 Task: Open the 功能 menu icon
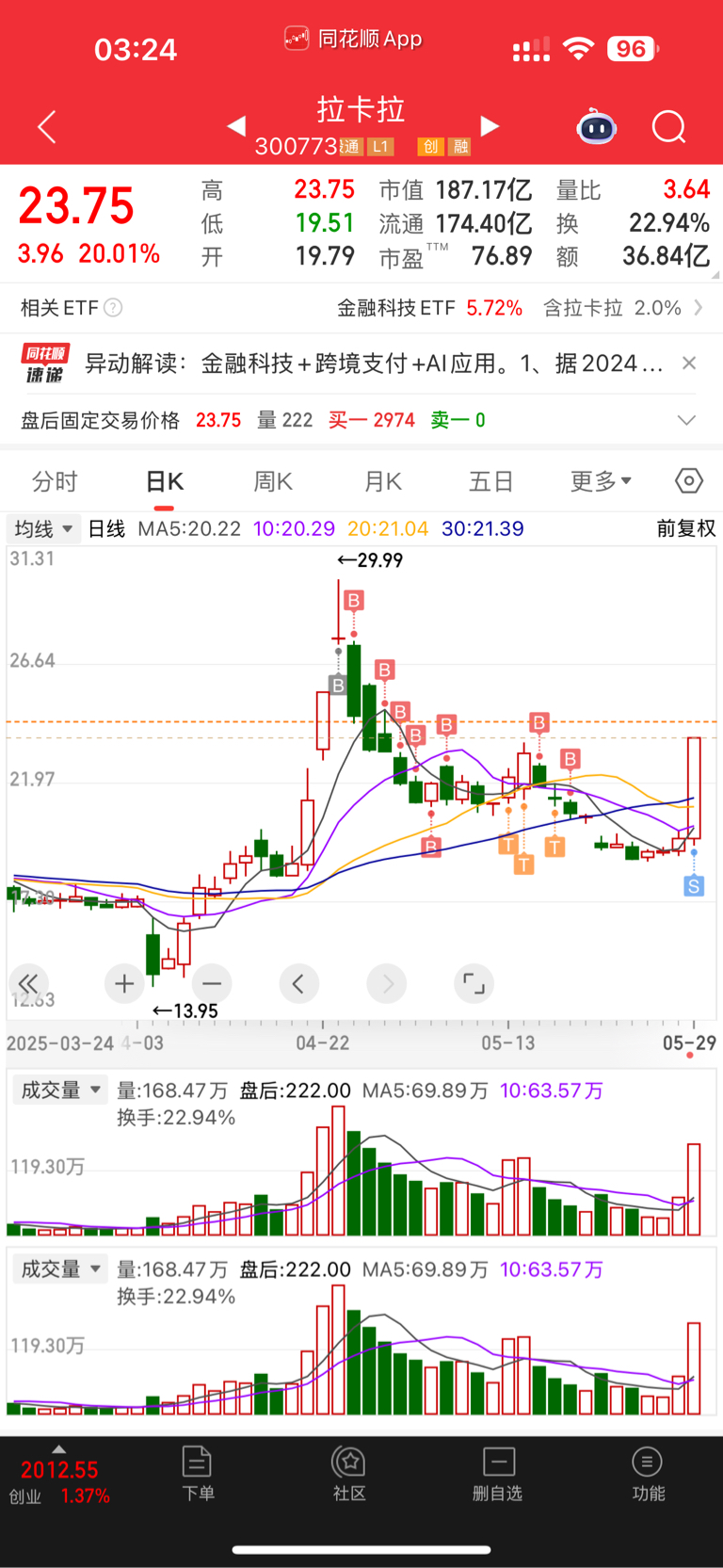648,1474
